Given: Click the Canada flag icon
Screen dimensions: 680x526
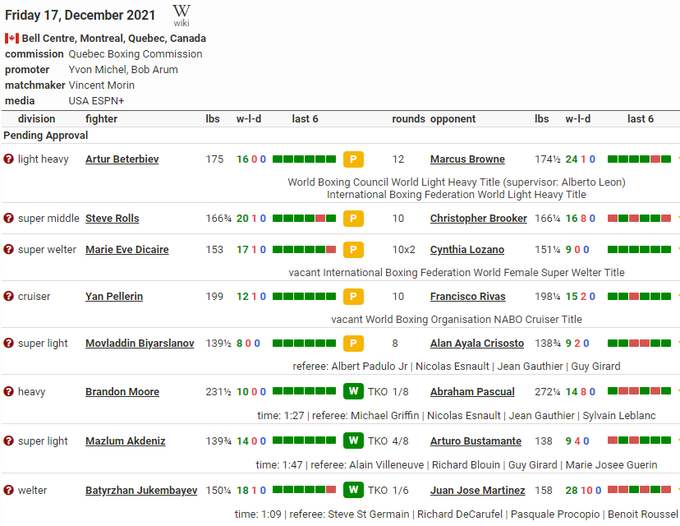Looking at the screenshot, I should 12,38.
